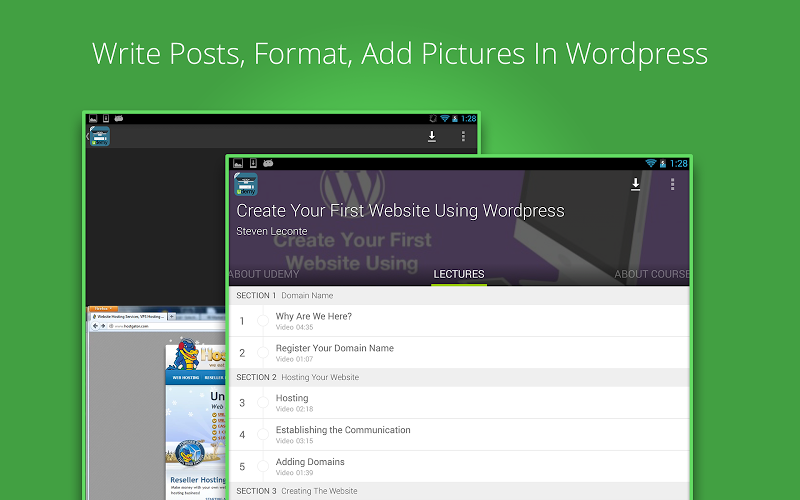Tap Video 03:15 duration label
Screen dimensions: 800x500
pyautogui.click(x=294, y=441)
